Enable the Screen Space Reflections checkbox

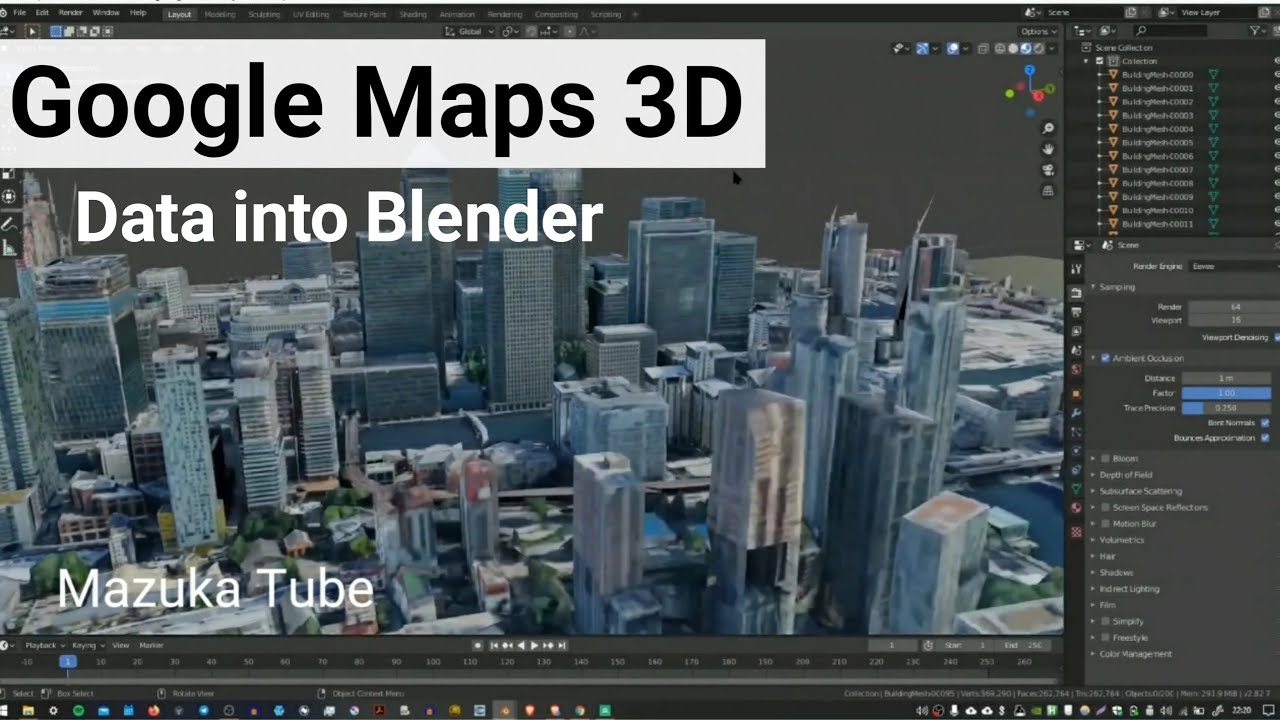point(1105,507)
